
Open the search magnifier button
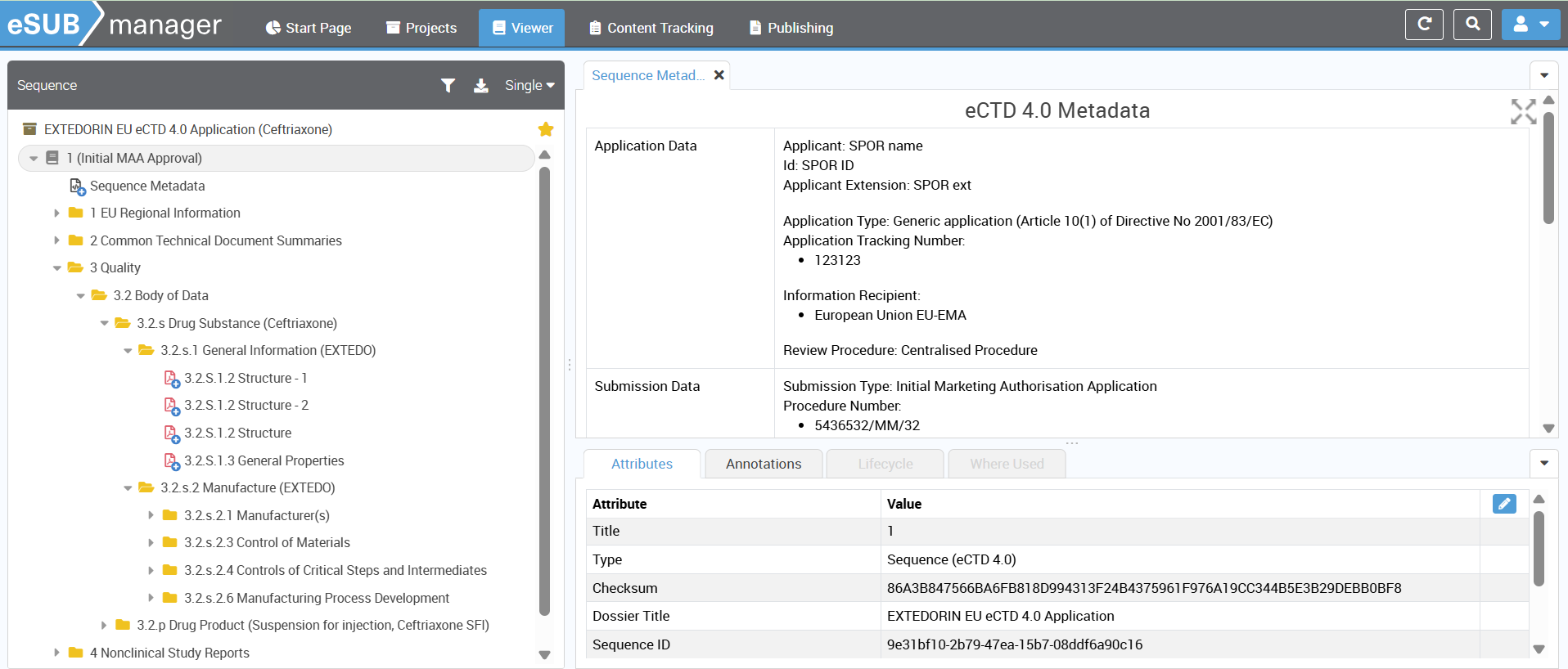1472,25
